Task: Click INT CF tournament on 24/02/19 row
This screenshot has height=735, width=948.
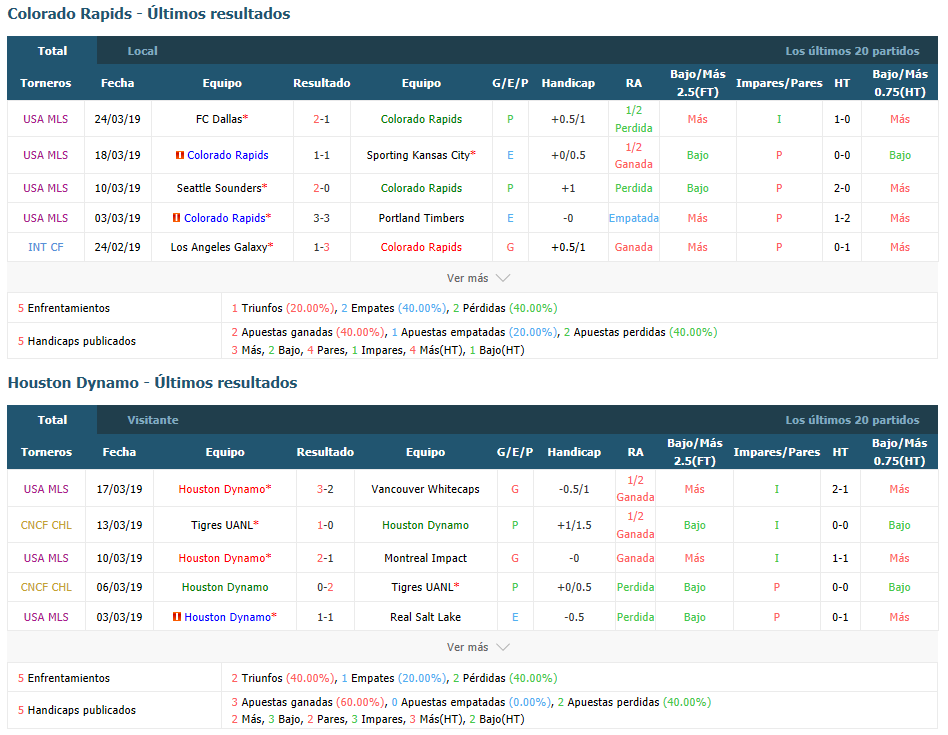Action: pyautogui.click(x=45, y=247)
